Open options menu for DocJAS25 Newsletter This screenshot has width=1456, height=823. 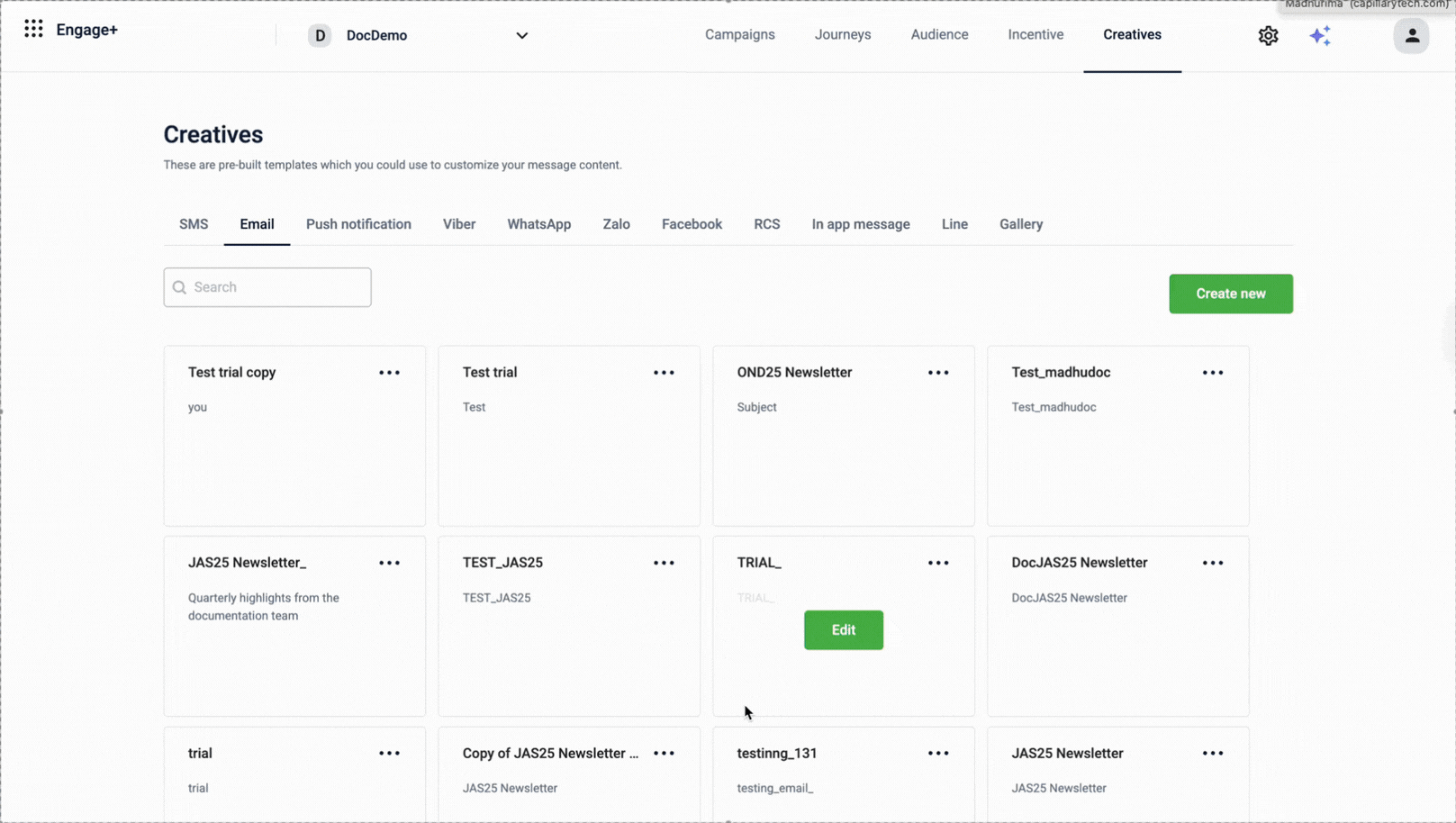click(1213, 563)
